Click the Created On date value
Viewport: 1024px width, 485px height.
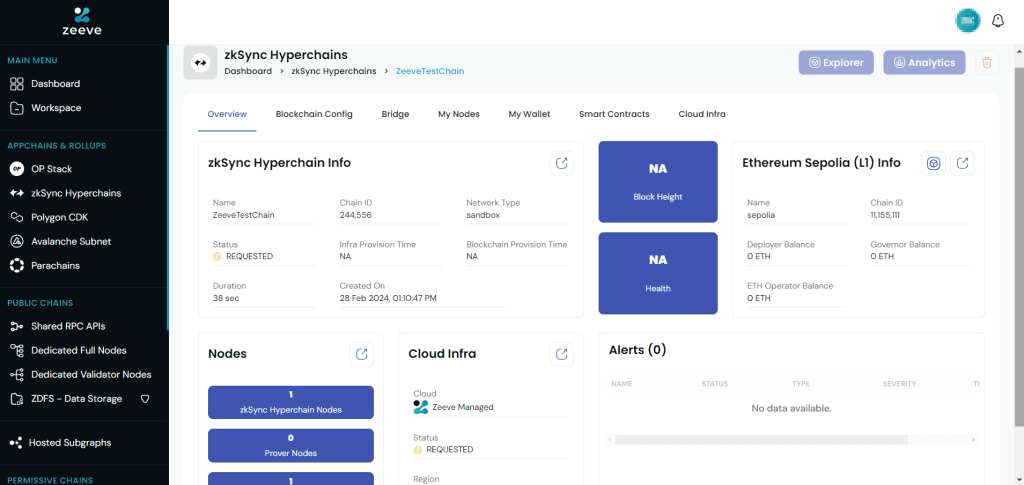coord(388,298)
